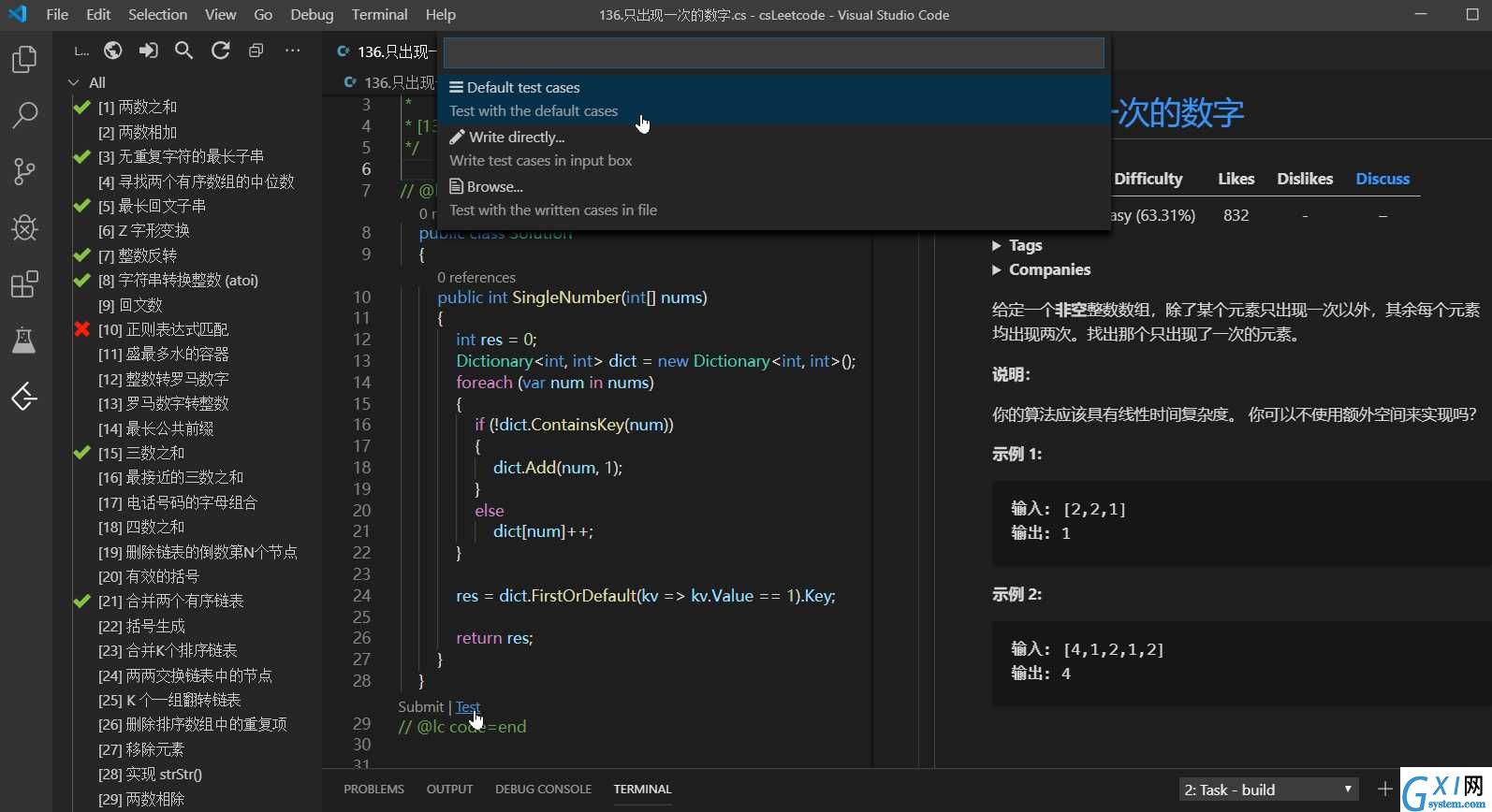Open more actions ellipsis in sidebar
The width and height of the screenshot is (1492, 812).
[292, 51]
